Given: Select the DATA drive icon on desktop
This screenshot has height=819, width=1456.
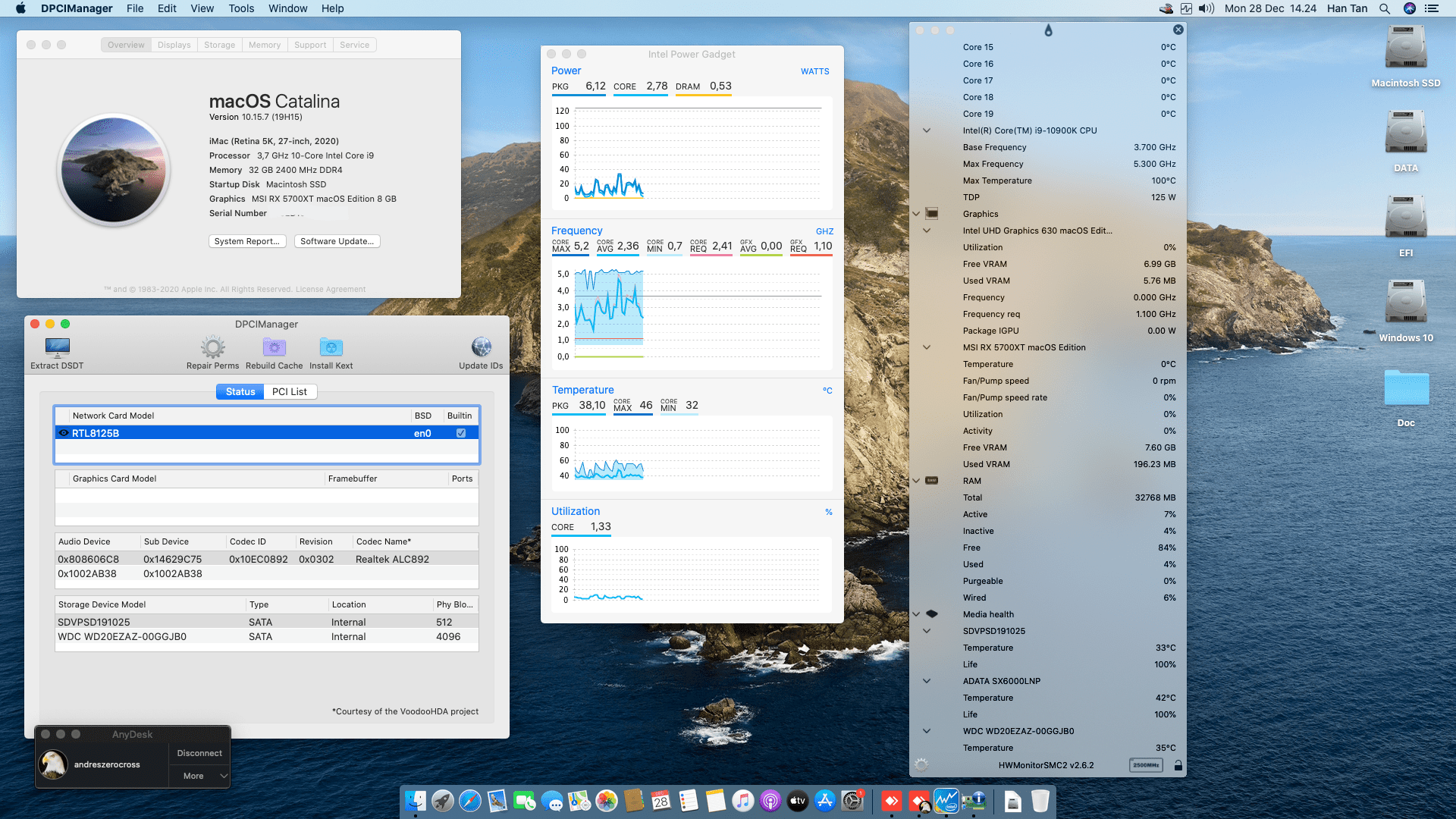Looking at the screenshot, I should coord(1405,133).
